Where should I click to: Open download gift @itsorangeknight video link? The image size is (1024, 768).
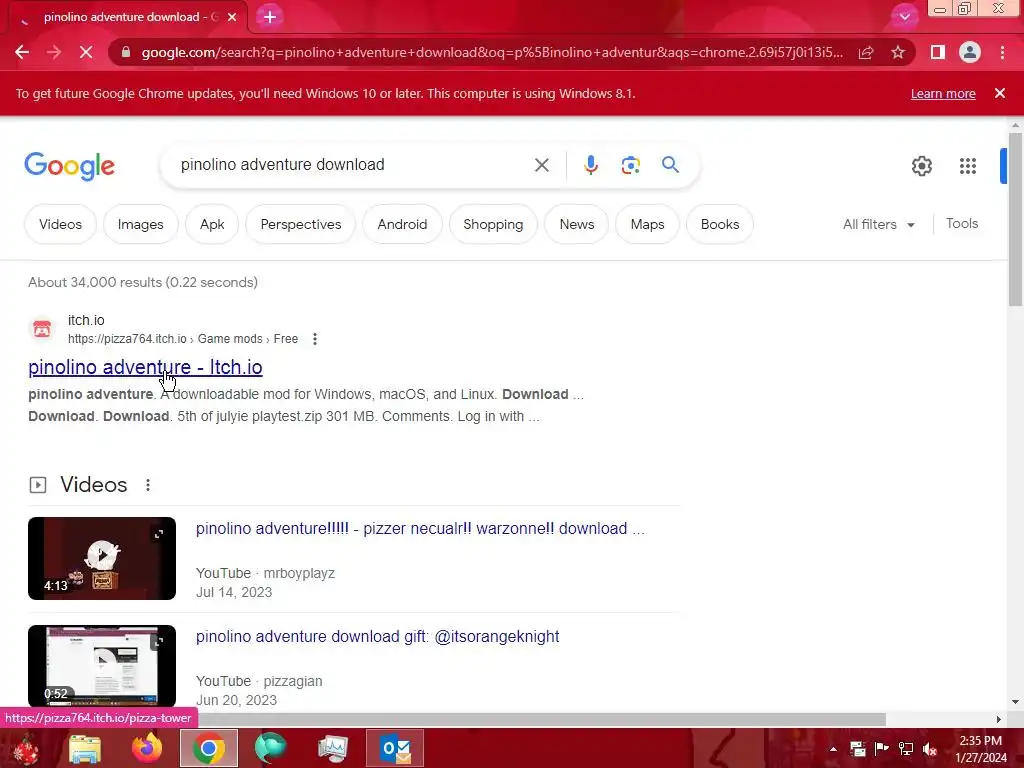(377, 636)
